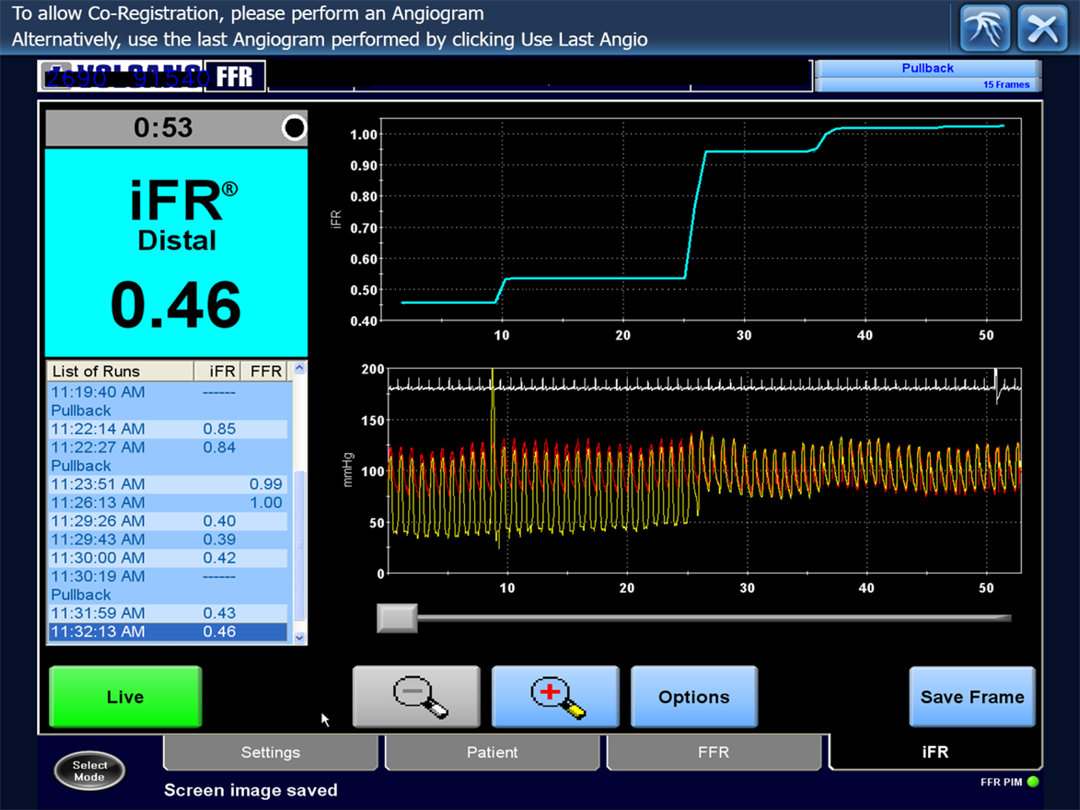
Task: Click the Screen image saved status message
Action: [x=251, y=790]
